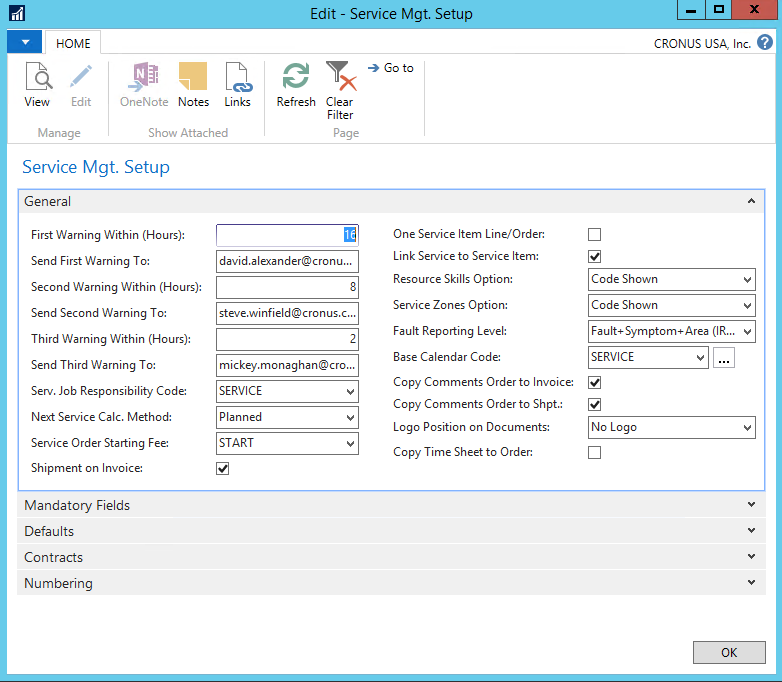
Task: Click the Service Mgt. Setup page heading
Action: click(96, 167)
